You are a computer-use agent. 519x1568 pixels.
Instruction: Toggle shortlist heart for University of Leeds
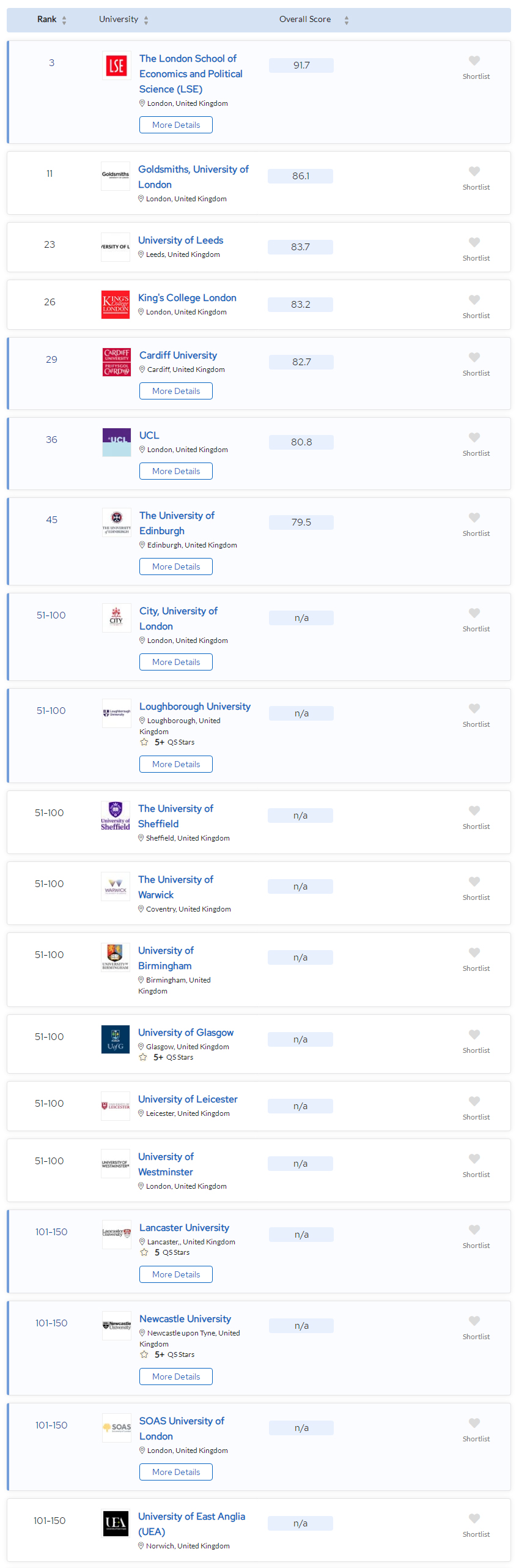pos(474,242)
